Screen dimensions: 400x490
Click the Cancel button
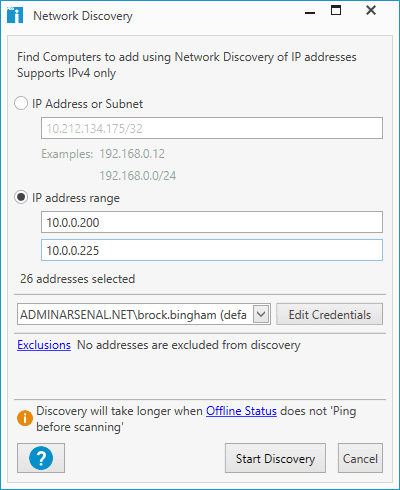(x=360, y=458)
